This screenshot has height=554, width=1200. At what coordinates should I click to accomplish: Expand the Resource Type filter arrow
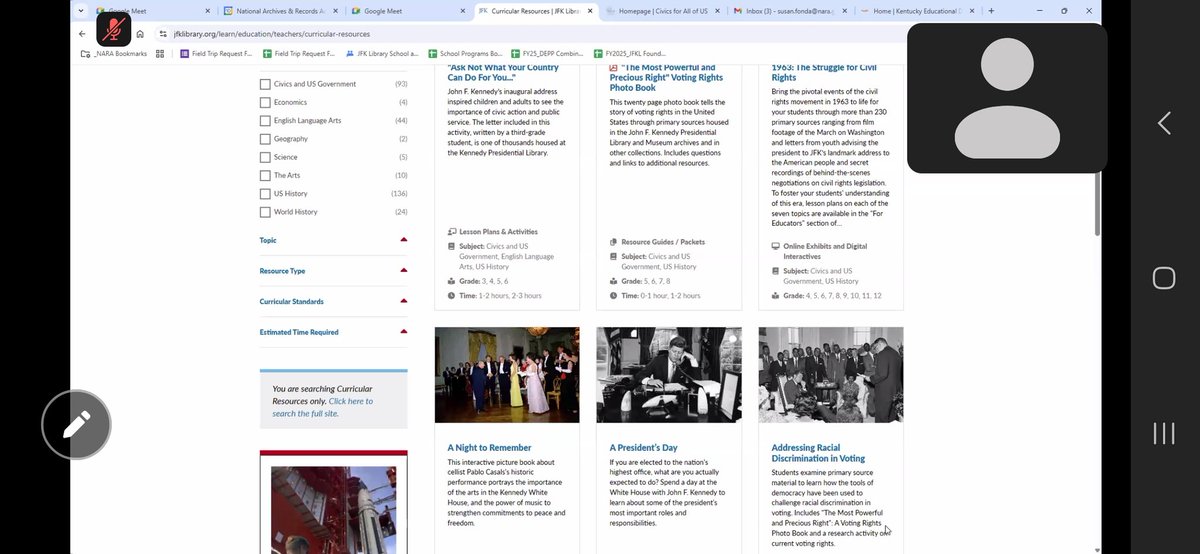(404, 270)
